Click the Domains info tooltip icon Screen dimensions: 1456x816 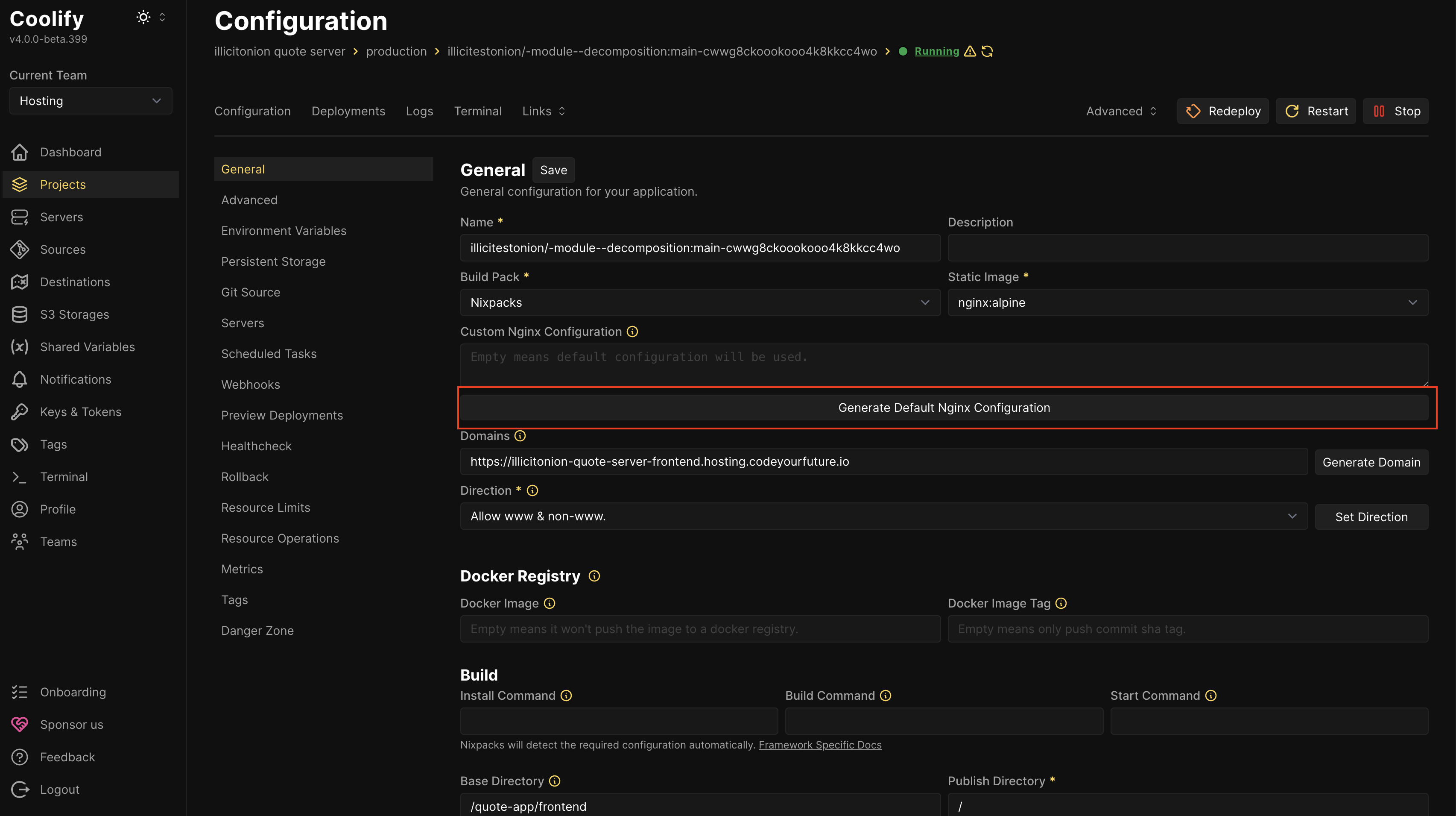520,436
